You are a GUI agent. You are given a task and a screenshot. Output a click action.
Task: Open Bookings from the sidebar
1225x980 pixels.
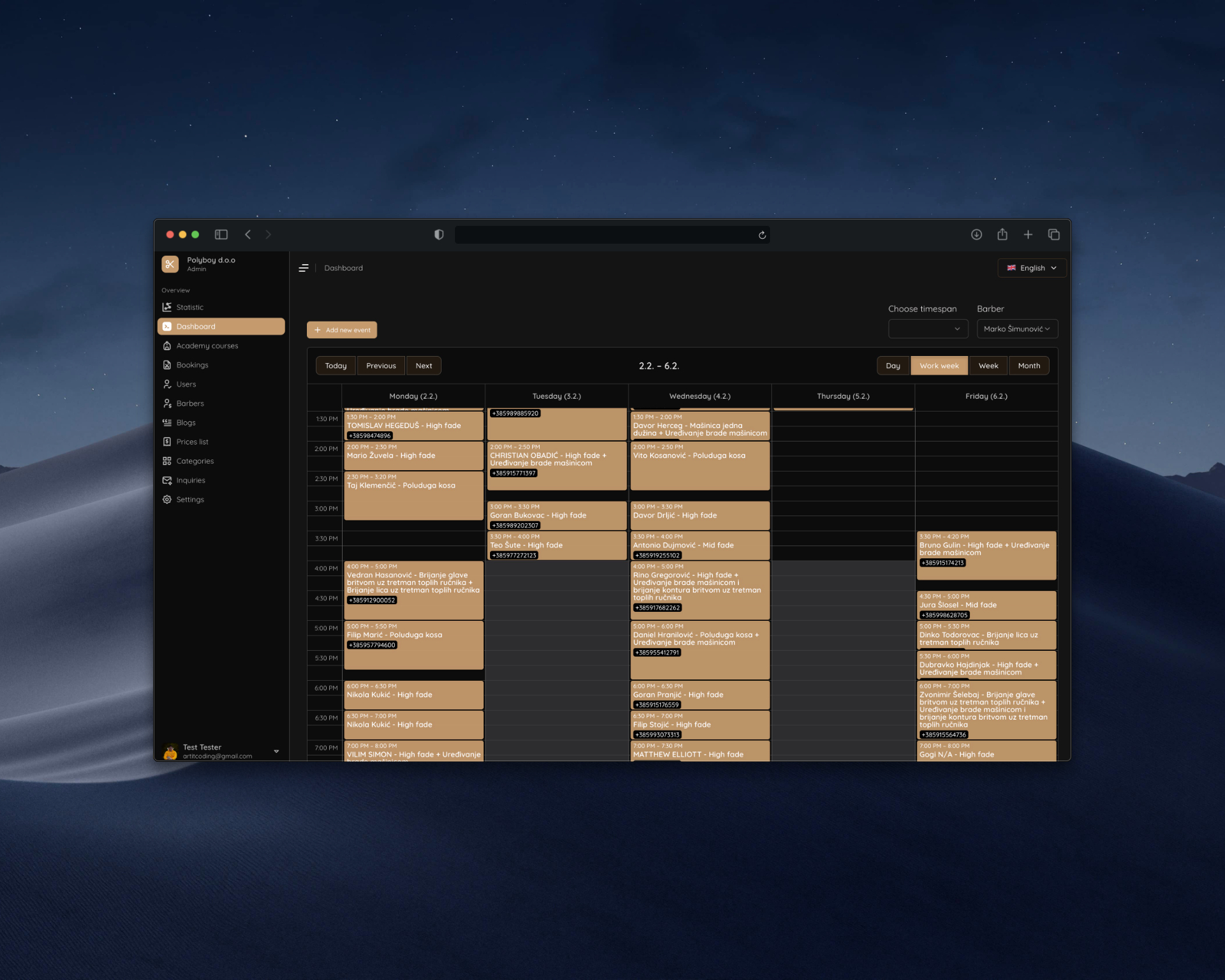(x=192, y=365)
